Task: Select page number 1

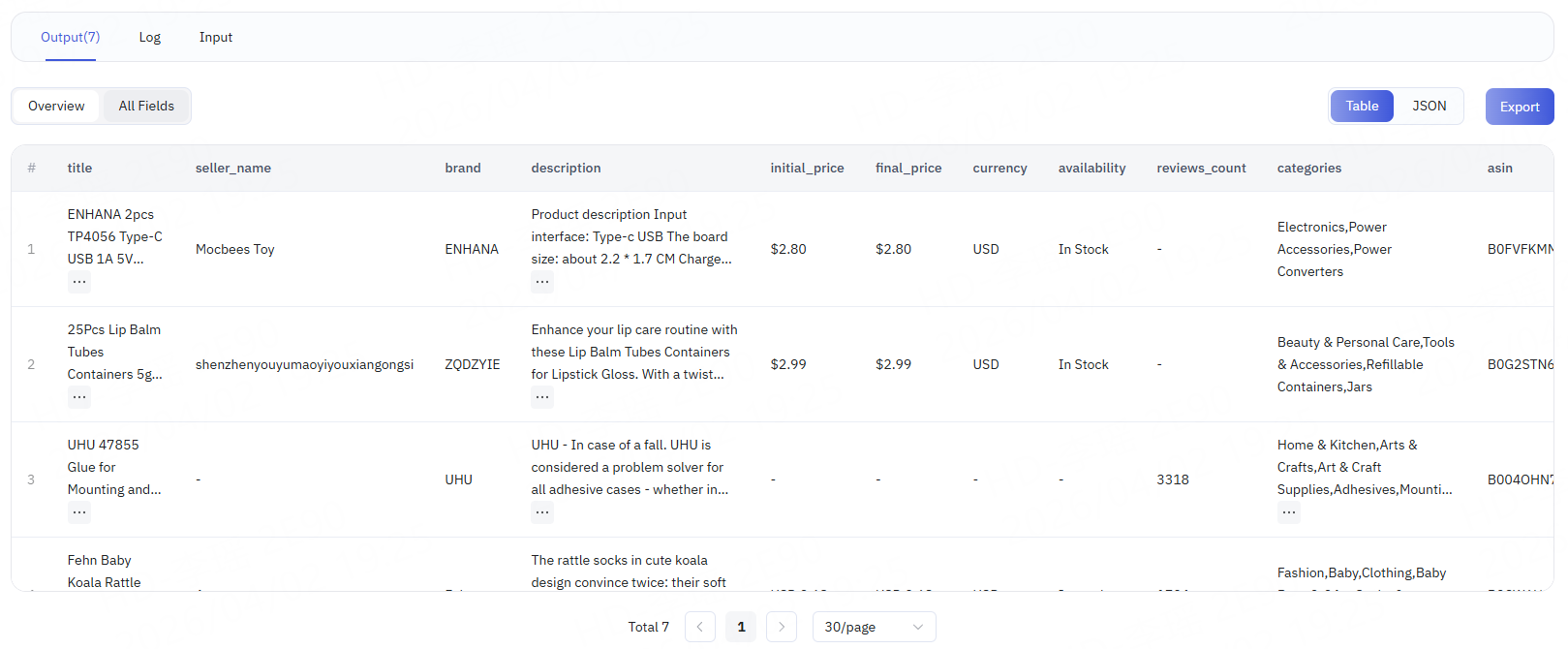Action: click(741, 627)
